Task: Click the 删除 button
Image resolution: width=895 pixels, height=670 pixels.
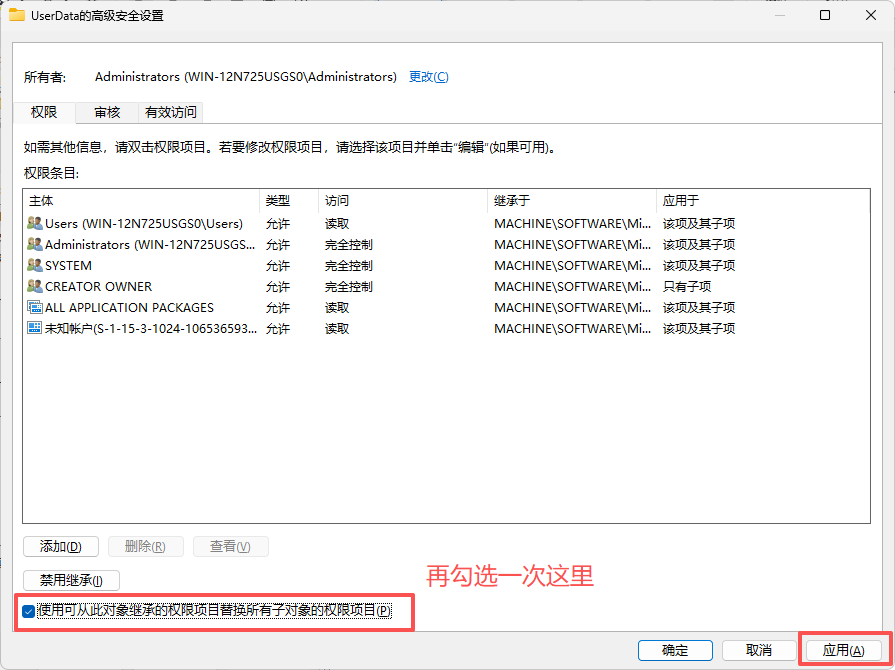Action: pyautogui.click(x=147, y=546)
